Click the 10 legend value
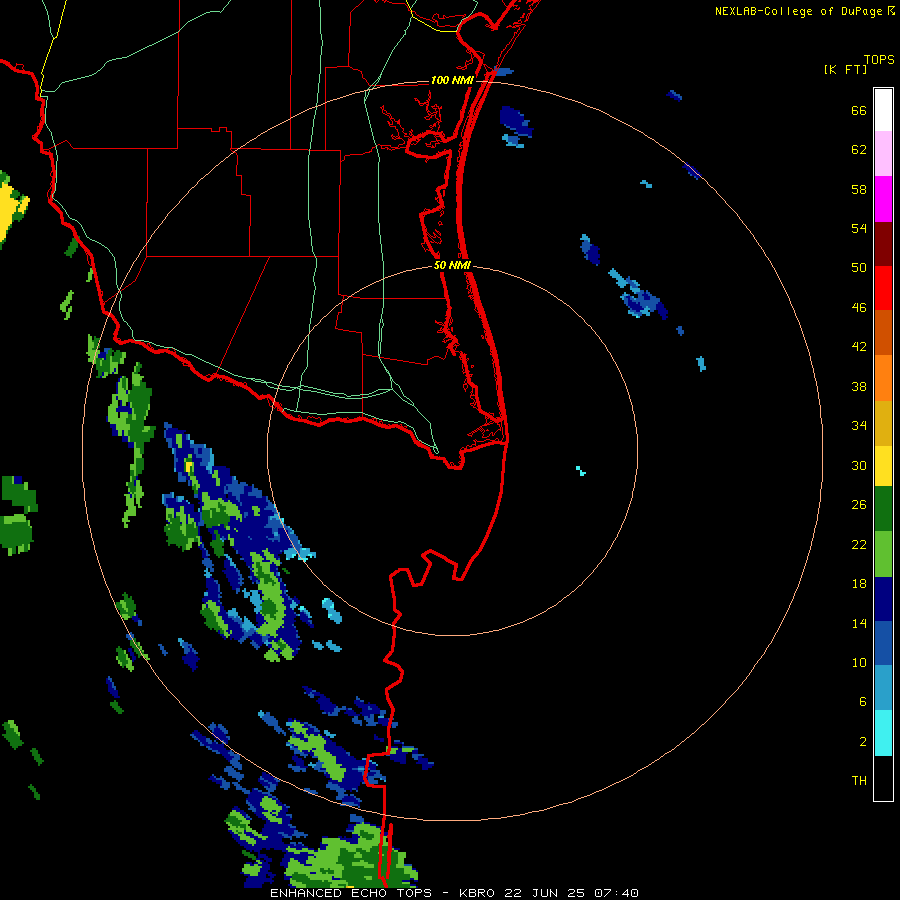The image size is (900, 900). click(x=859, y=662)
